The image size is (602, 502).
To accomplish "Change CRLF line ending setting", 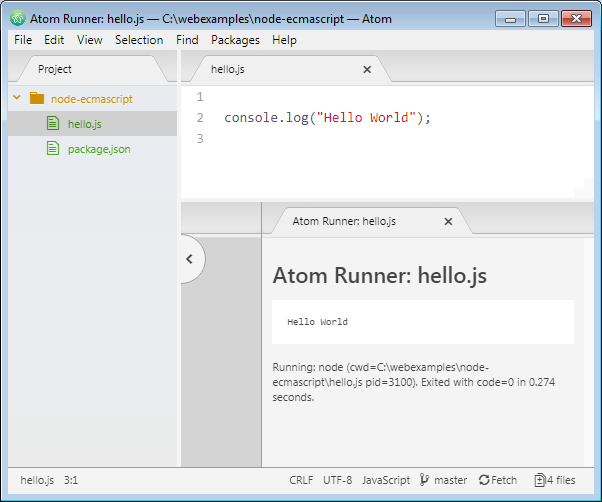I will coord(301,480).
